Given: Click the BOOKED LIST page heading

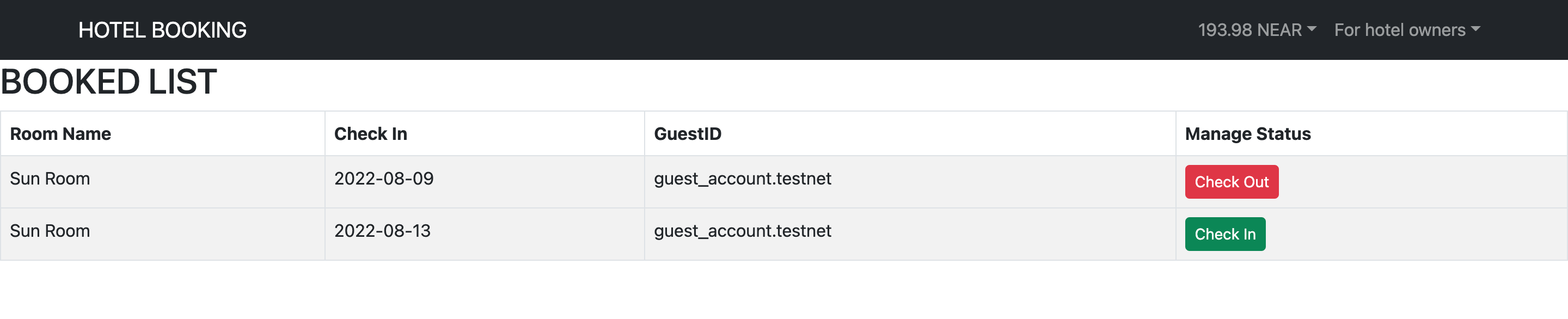Looking at the screenshot, I should tap(108, 82).
